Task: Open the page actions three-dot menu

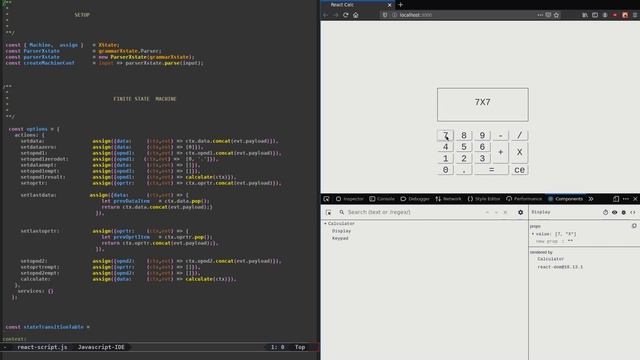Action: click(x=540, y=15)
